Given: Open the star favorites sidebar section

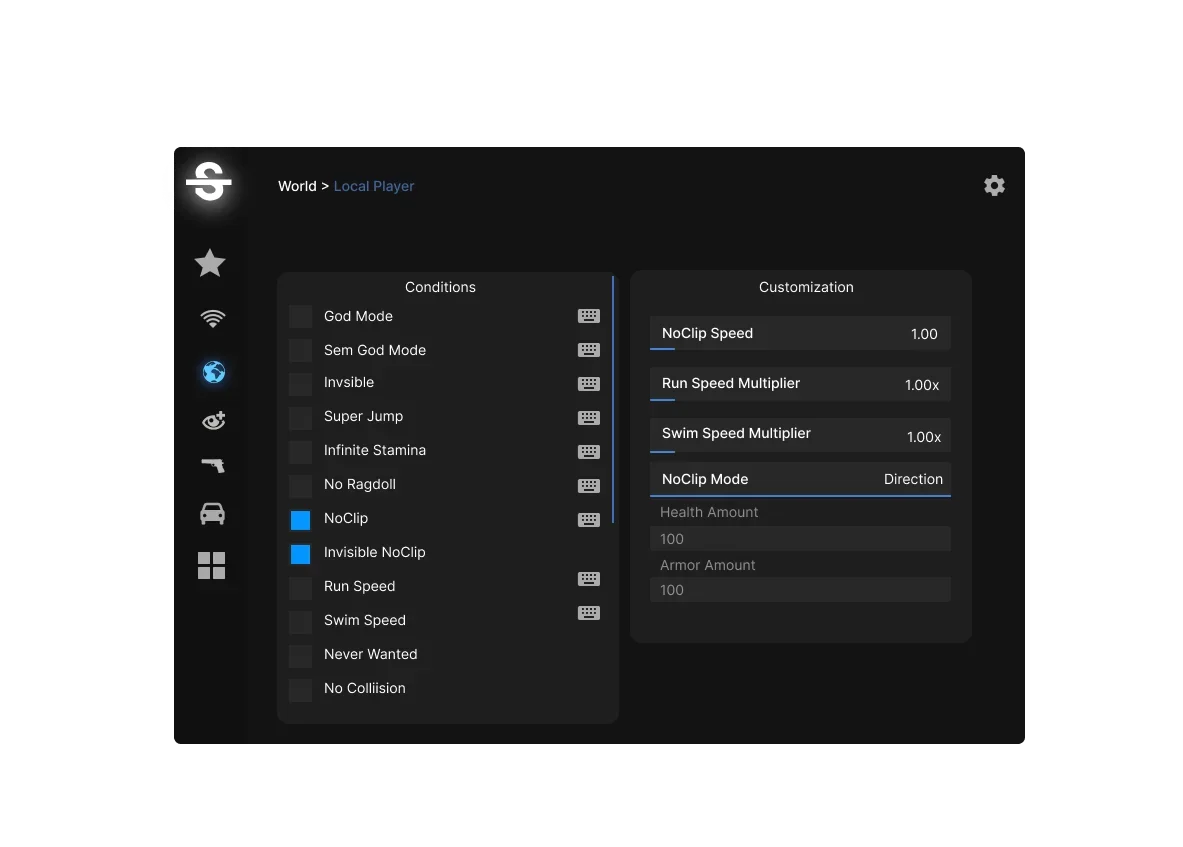Looking at the screenshot, I should [x=210, y=263].
